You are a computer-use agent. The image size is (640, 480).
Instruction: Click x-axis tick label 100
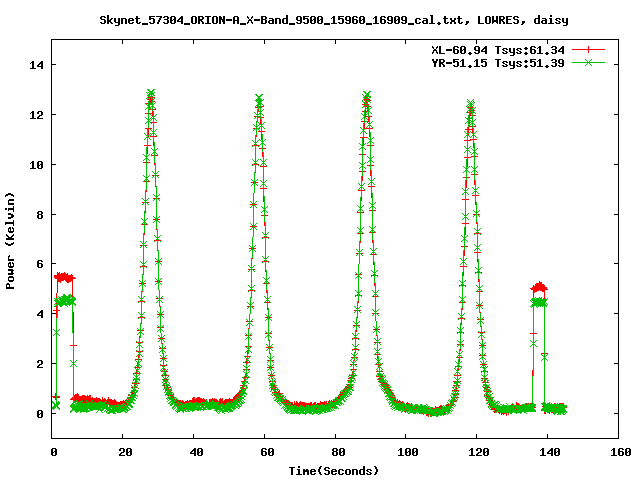click(x=408, y=452)
